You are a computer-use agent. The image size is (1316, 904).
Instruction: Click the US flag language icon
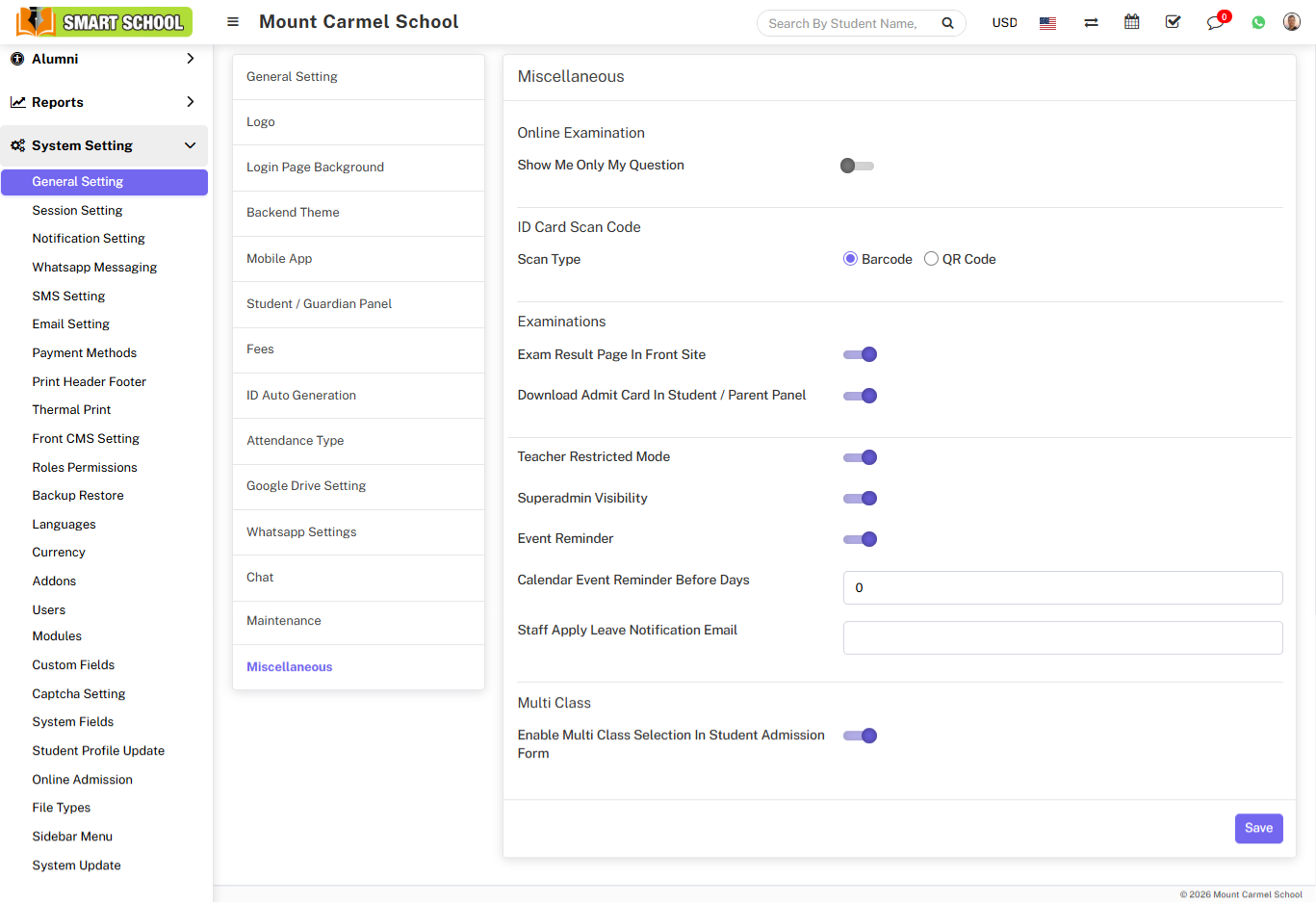pyautogui.click(x=1048, y=23)
